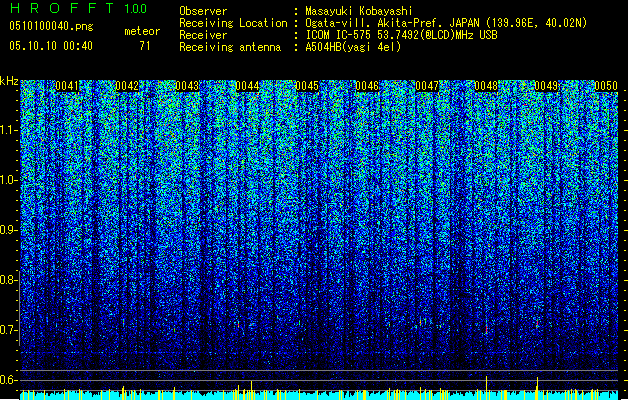Select the file name 0510100040.png
The image size is (629, 400).
pos(51,26)
